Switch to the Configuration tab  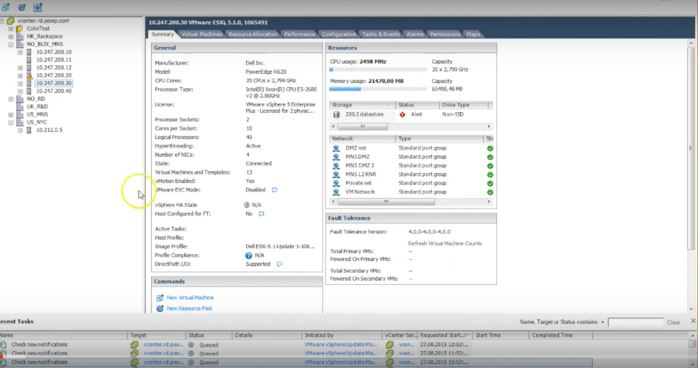338,34
